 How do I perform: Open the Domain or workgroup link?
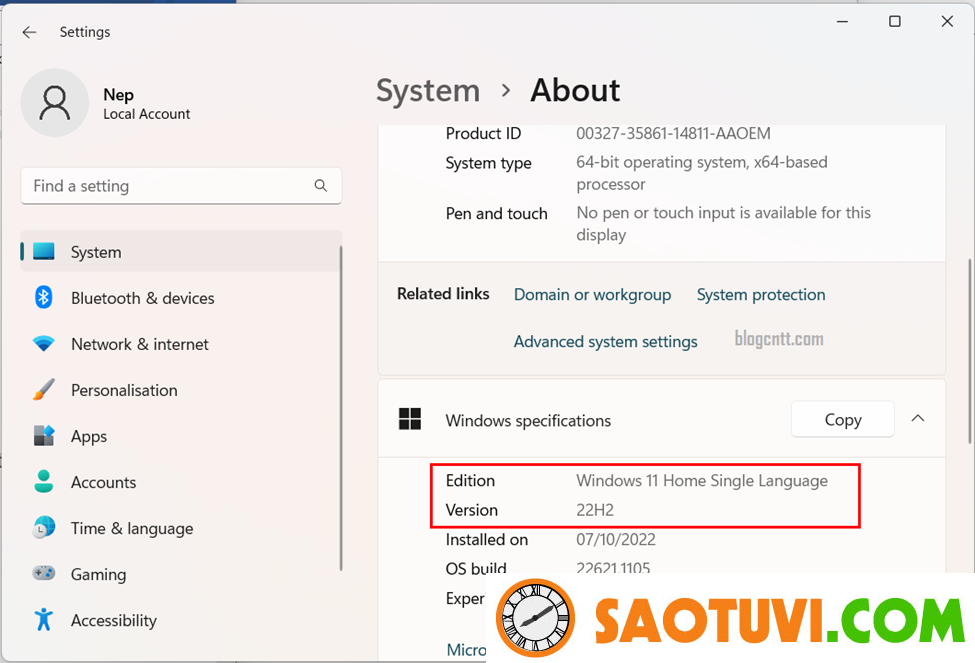(x=592, y=294)
